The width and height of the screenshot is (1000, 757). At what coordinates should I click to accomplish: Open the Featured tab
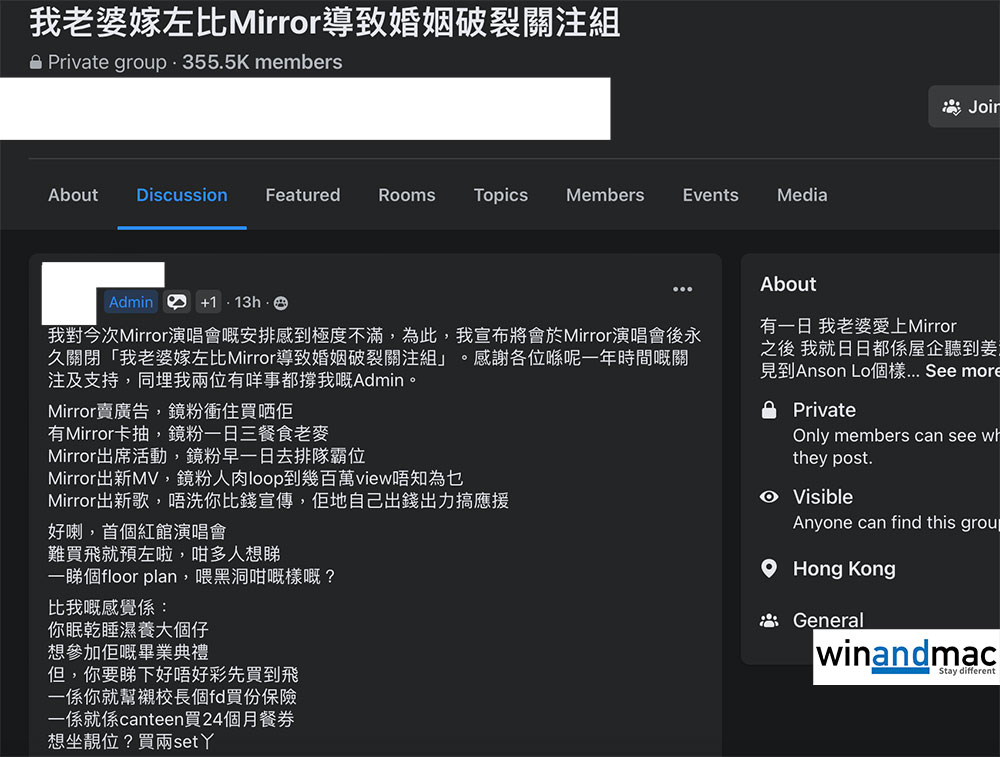(x=302, y=195)
